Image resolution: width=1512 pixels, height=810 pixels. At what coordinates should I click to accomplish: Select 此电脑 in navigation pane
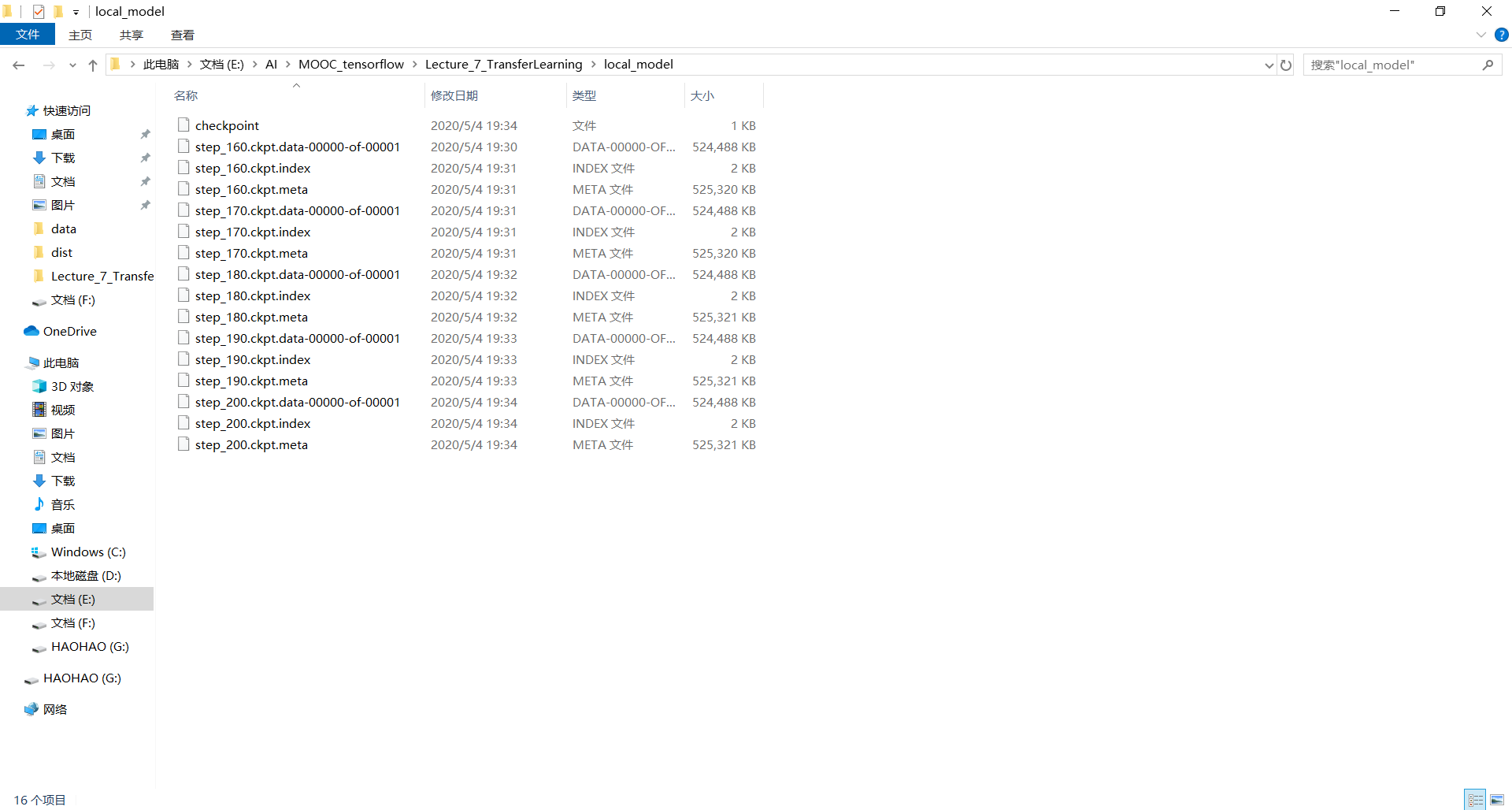click(61, 362)
